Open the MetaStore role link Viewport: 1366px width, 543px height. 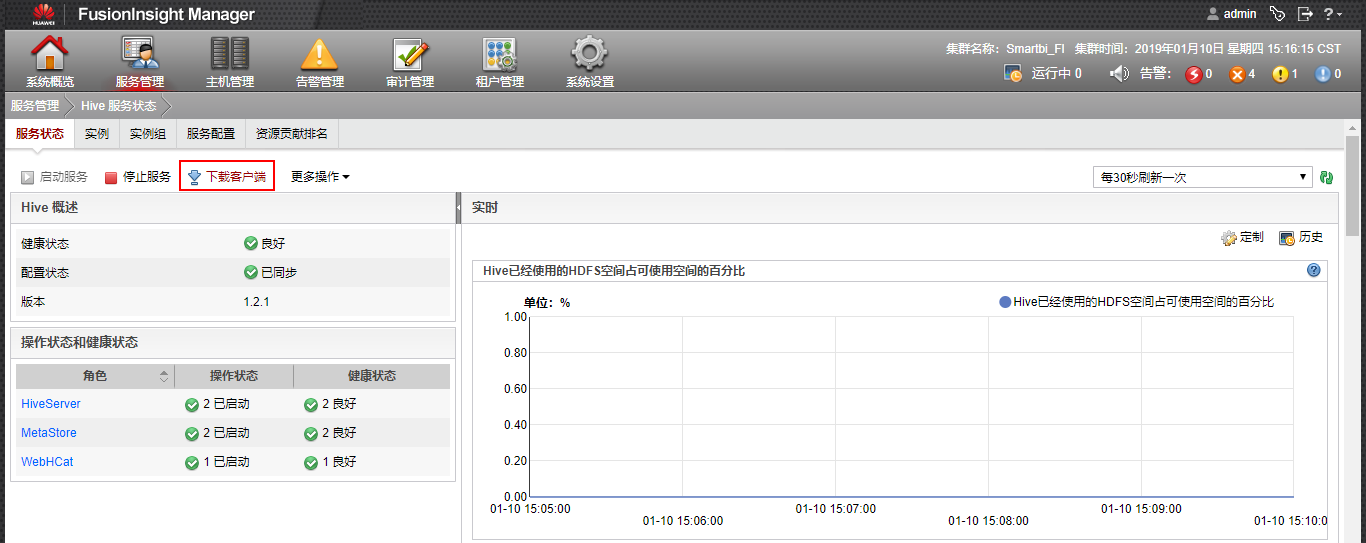[49, 433]
